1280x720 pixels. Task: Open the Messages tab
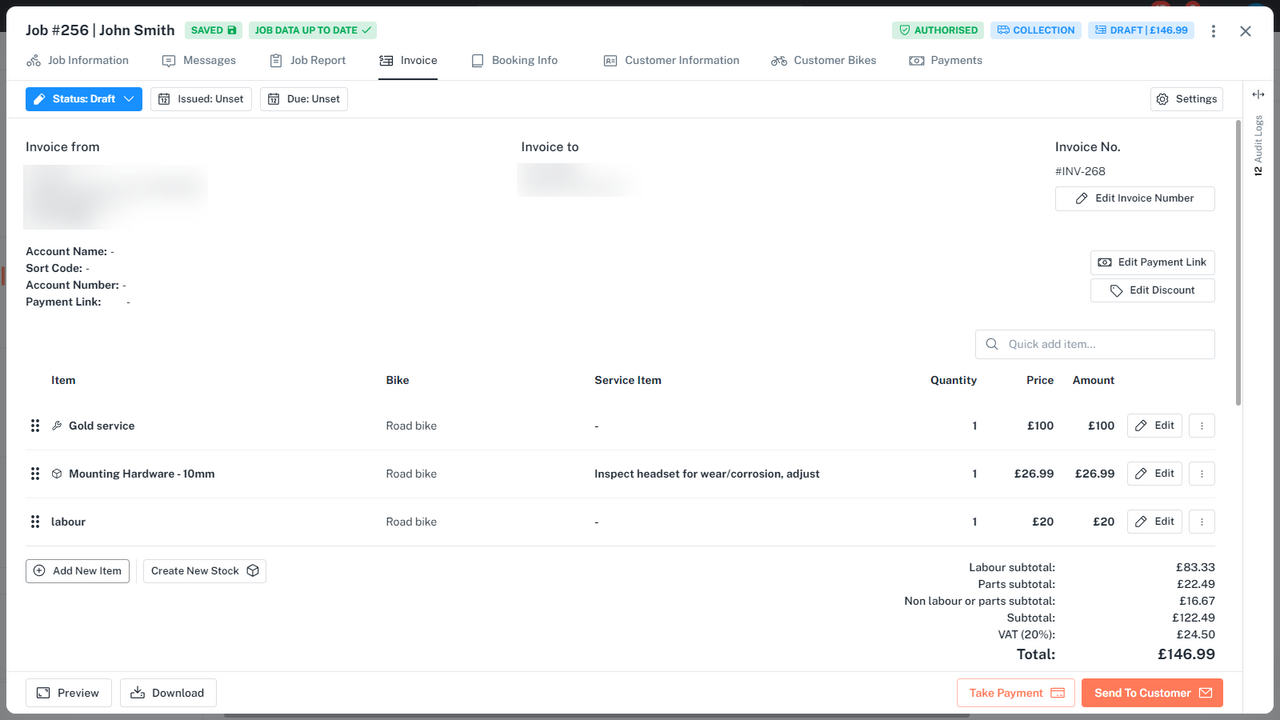click(x=199, y=61)
